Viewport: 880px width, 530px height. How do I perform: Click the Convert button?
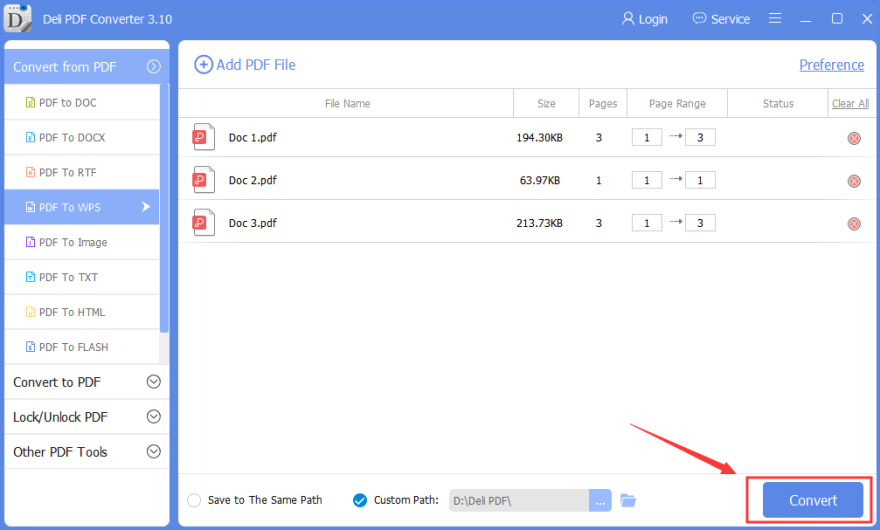[813, 500]
